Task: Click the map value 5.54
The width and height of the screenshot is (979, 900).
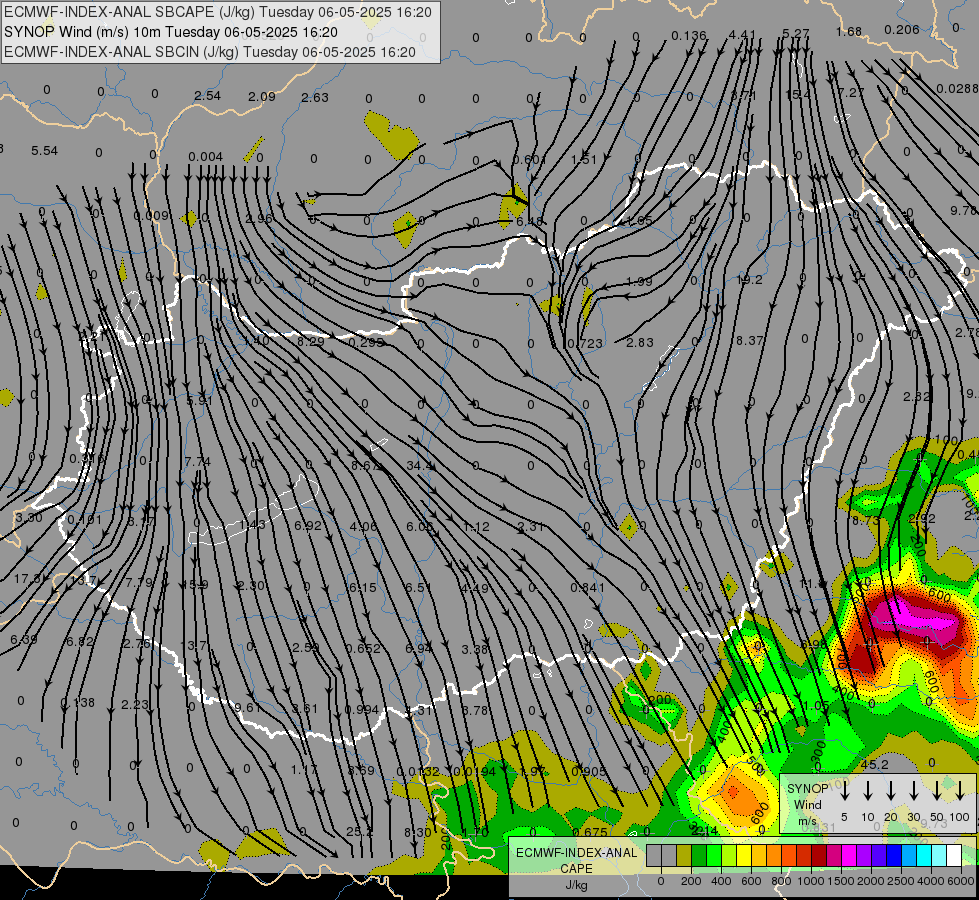Action: click(x=44, y=151)
